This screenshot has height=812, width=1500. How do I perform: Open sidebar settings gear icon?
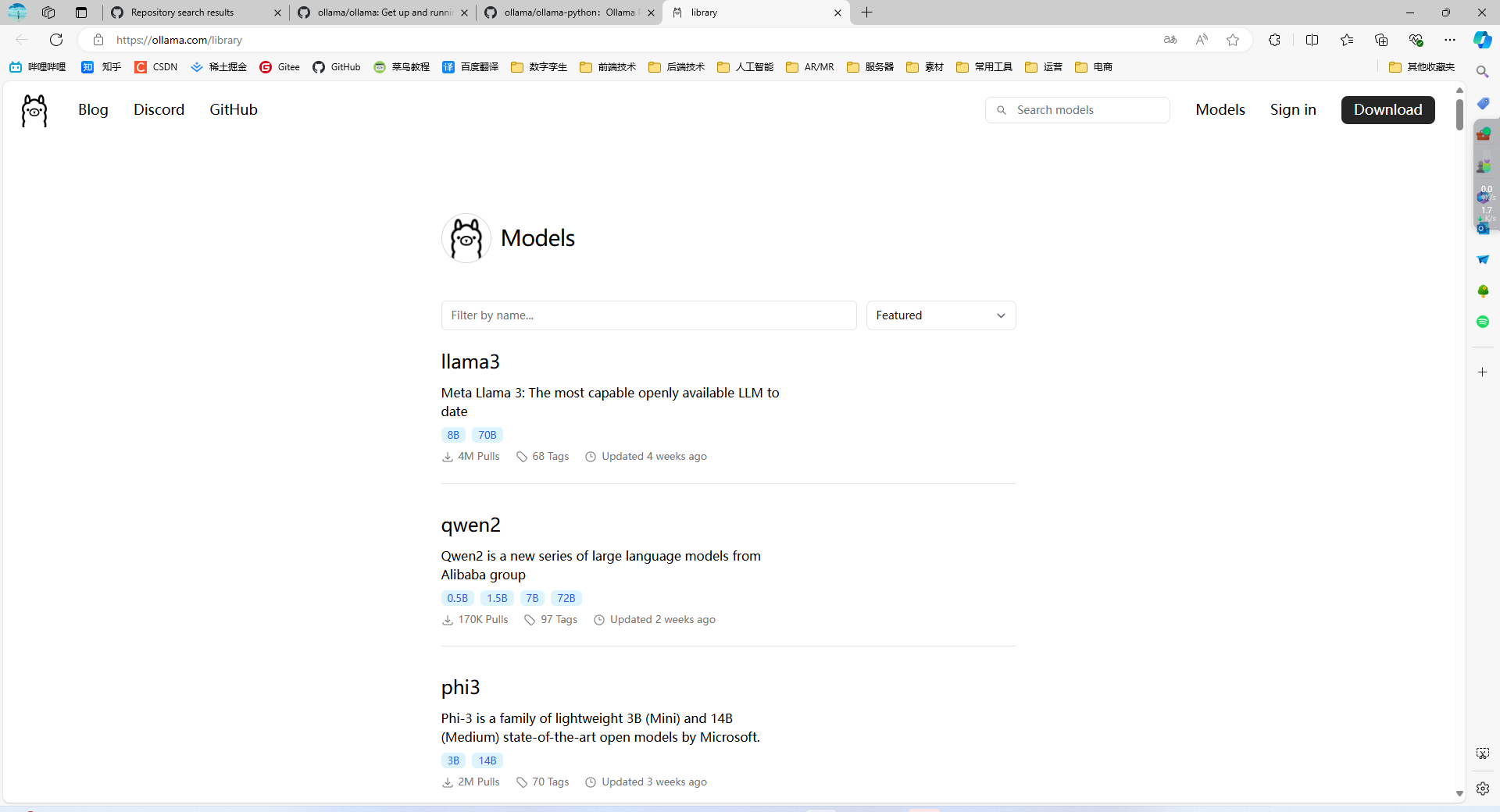(1483, 789)
